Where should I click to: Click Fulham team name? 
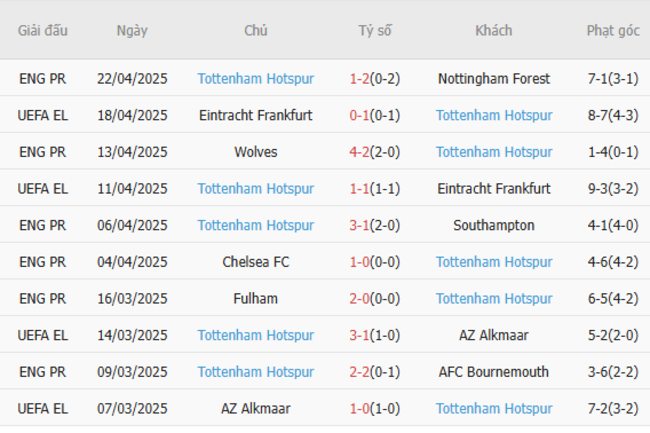click(x=255, y=299)
